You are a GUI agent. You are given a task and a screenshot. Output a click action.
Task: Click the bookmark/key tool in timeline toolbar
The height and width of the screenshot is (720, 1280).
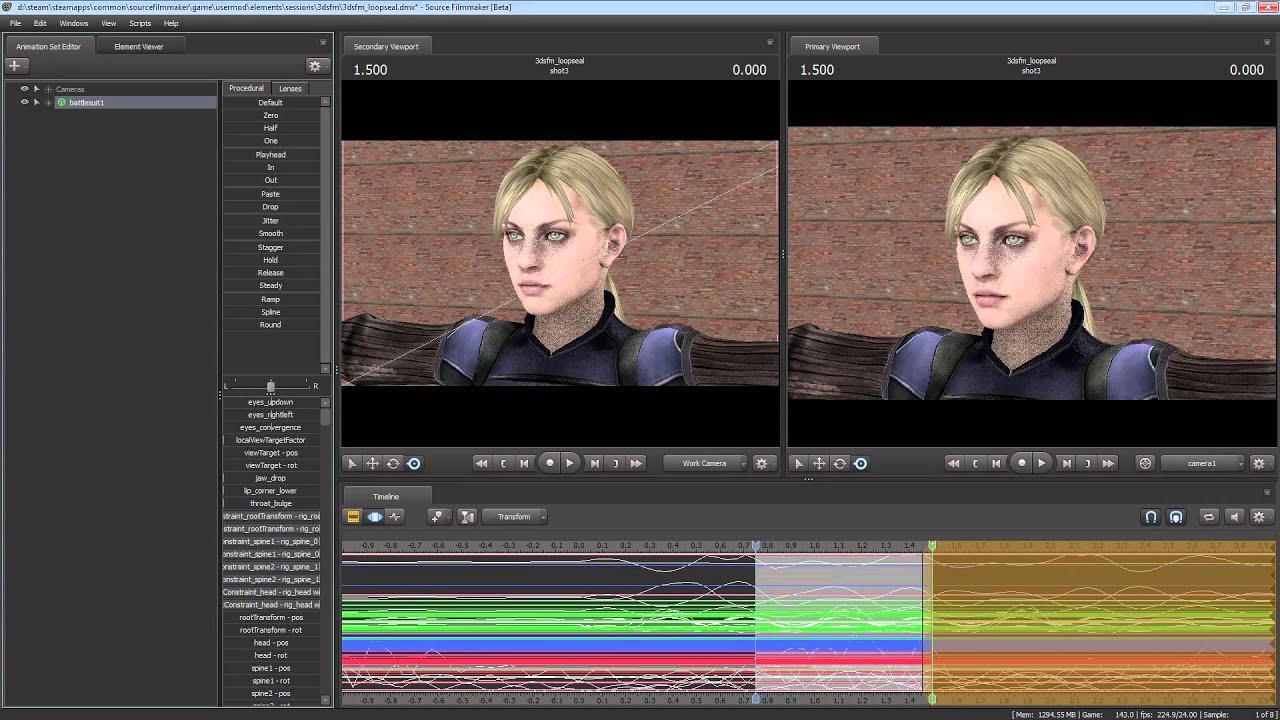coord(436,517)
